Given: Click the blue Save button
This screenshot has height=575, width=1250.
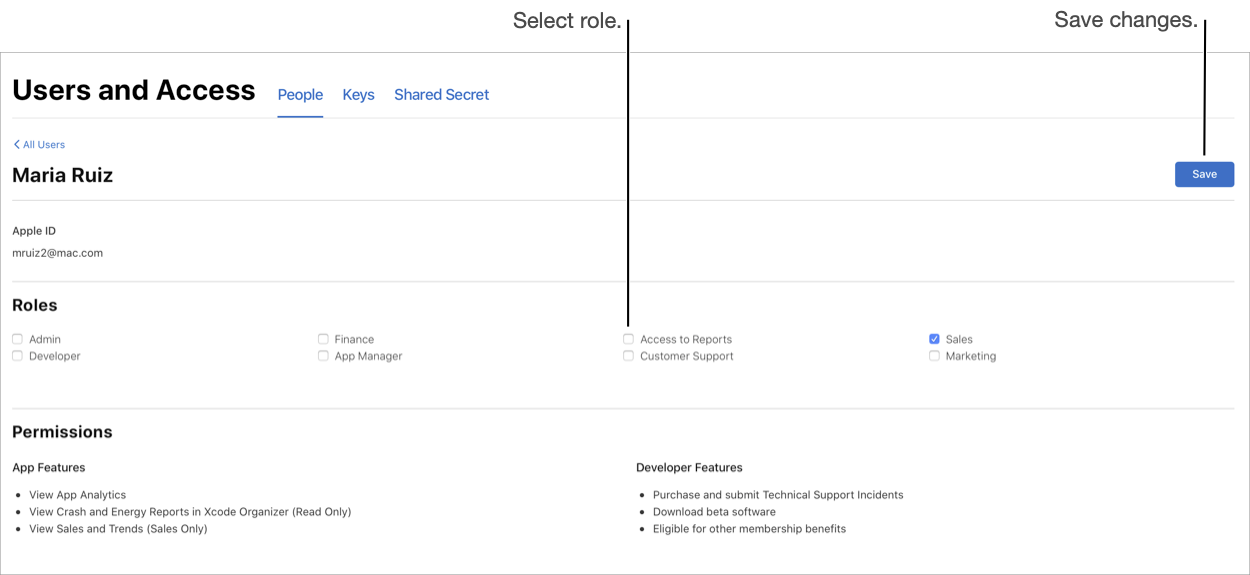Looking at the screenshot, I should (x=1204, y=174).
